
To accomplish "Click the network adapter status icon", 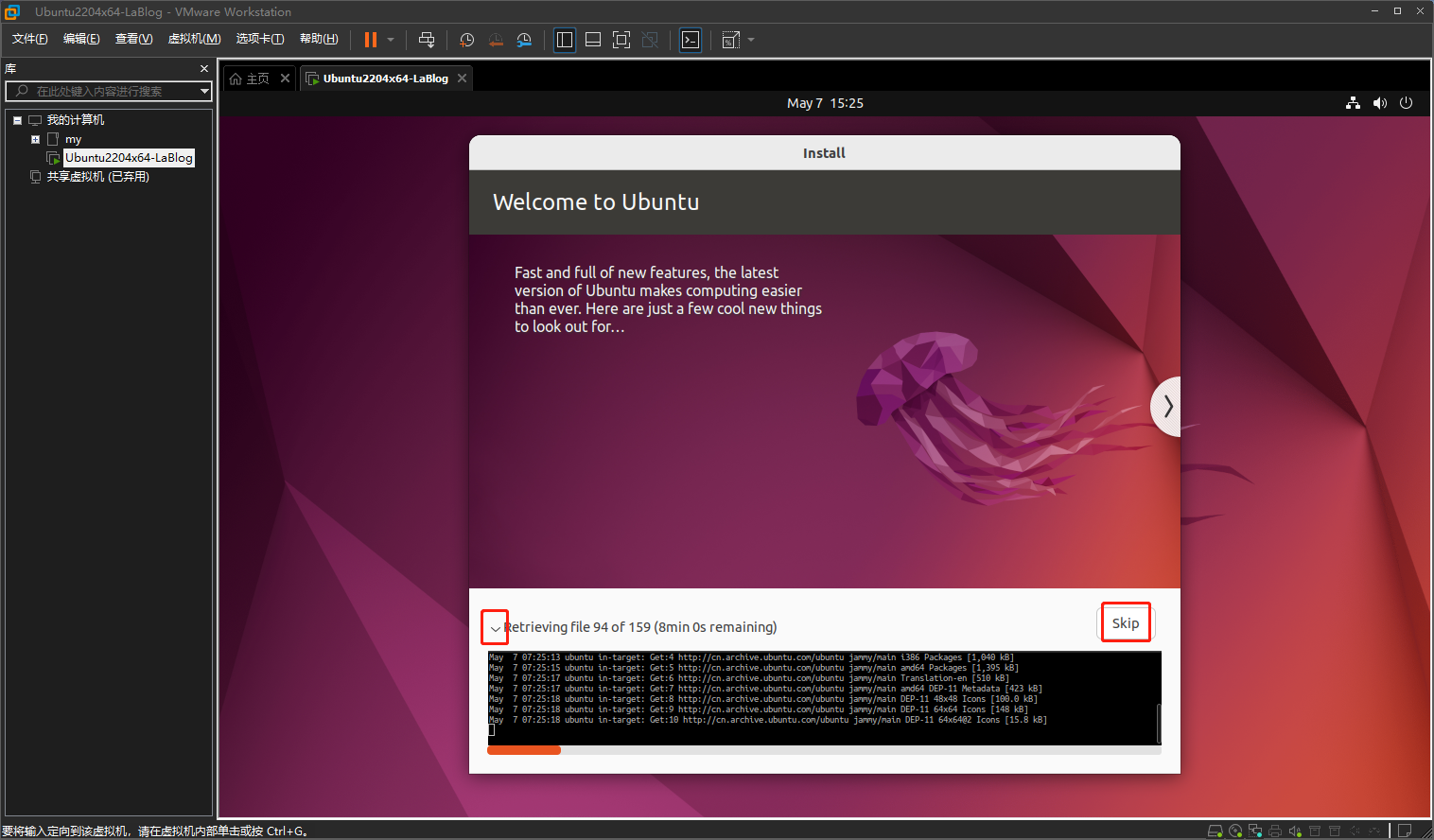I will point(1255,831).
